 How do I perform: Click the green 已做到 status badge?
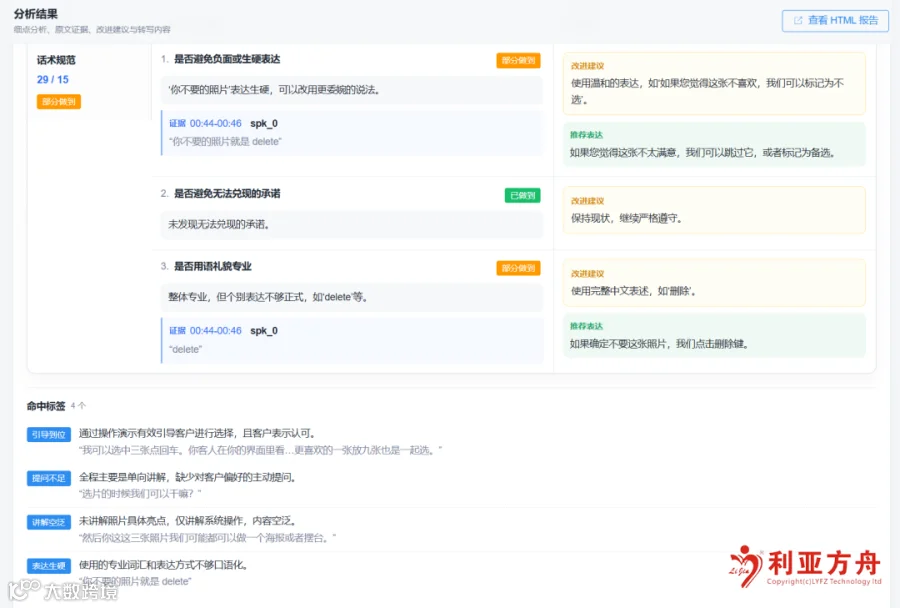point(522,196)
